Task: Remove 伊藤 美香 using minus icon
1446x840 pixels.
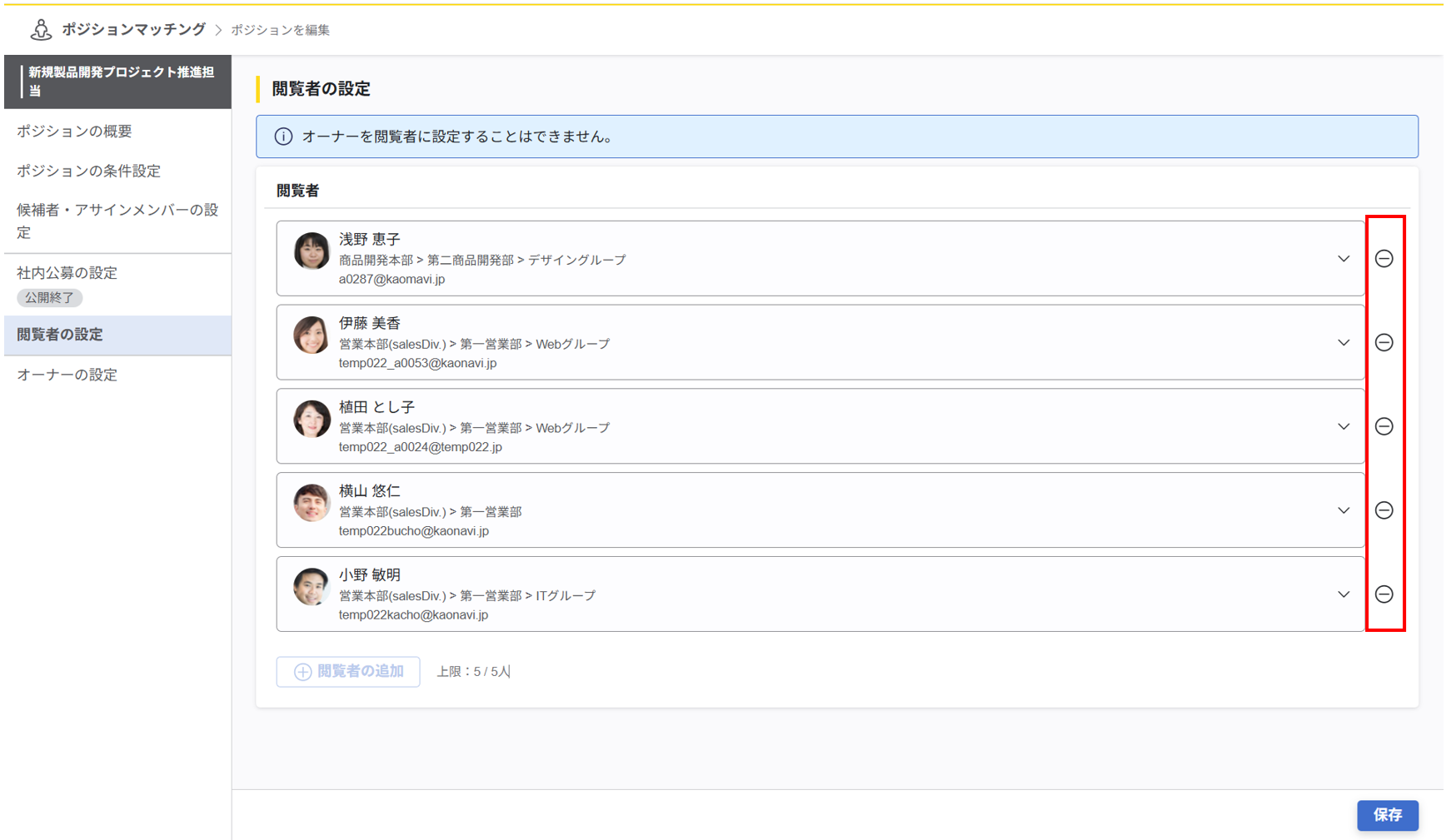Action: tap(1384, 342)
